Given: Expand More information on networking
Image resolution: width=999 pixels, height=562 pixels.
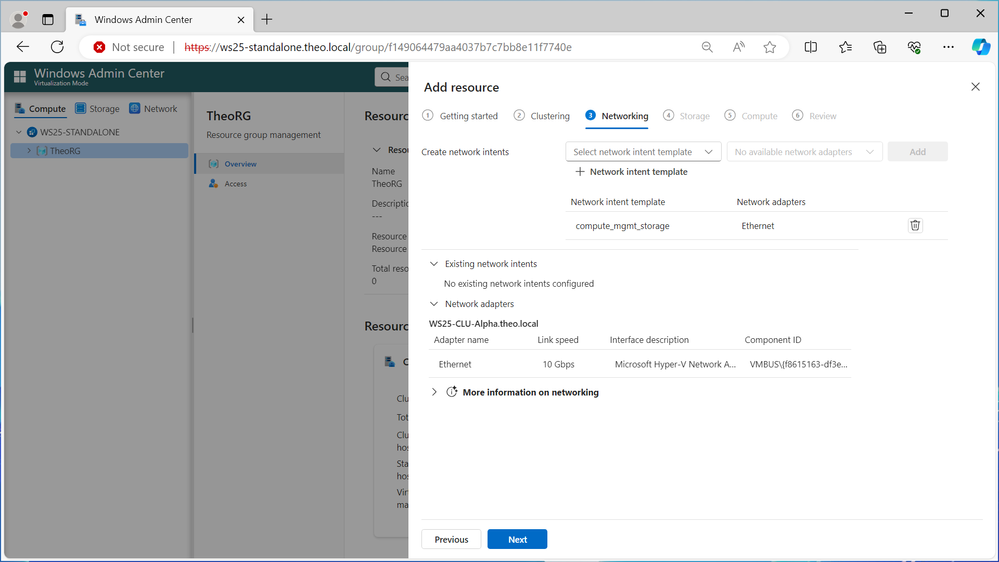Looking at the screenshot, I should [x=434, y=392].
